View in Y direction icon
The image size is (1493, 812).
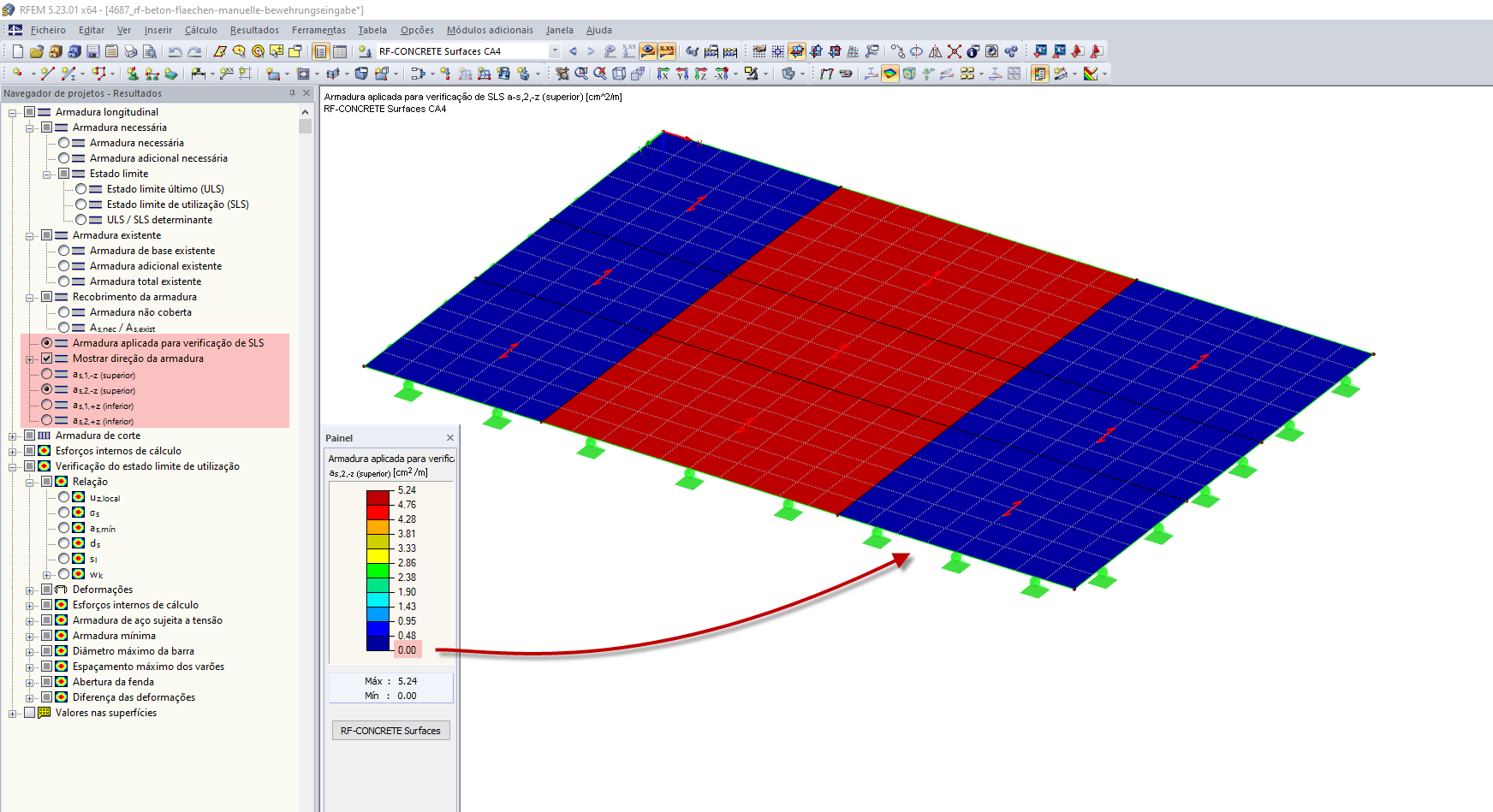click(x=682, y=74)
